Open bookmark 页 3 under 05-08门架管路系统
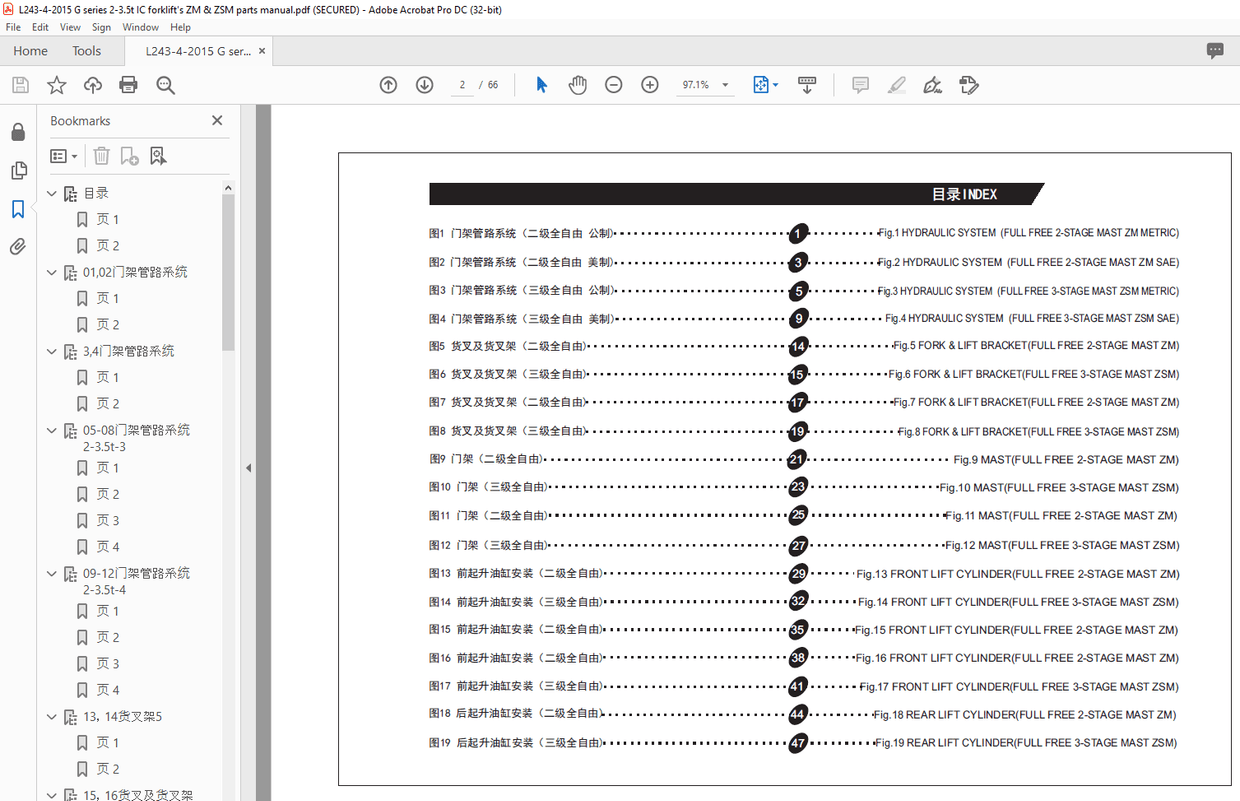This screenshot has height=801, width=1240. 108,521
